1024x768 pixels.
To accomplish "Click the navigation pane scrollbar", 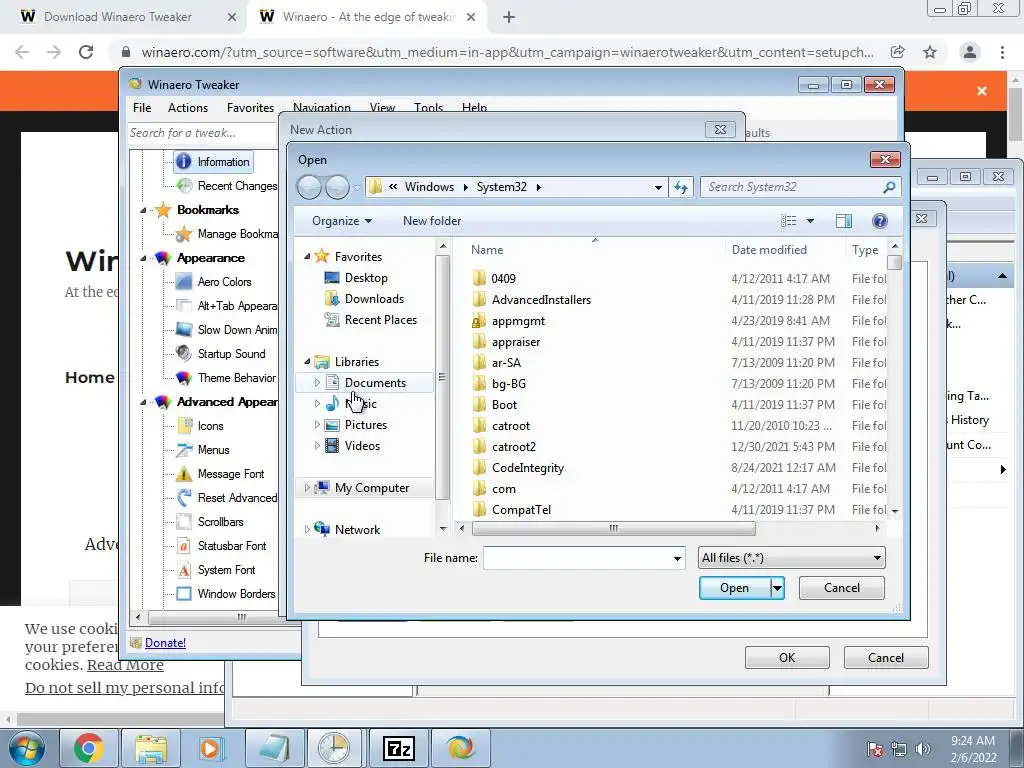I will (x=442, y=376).
